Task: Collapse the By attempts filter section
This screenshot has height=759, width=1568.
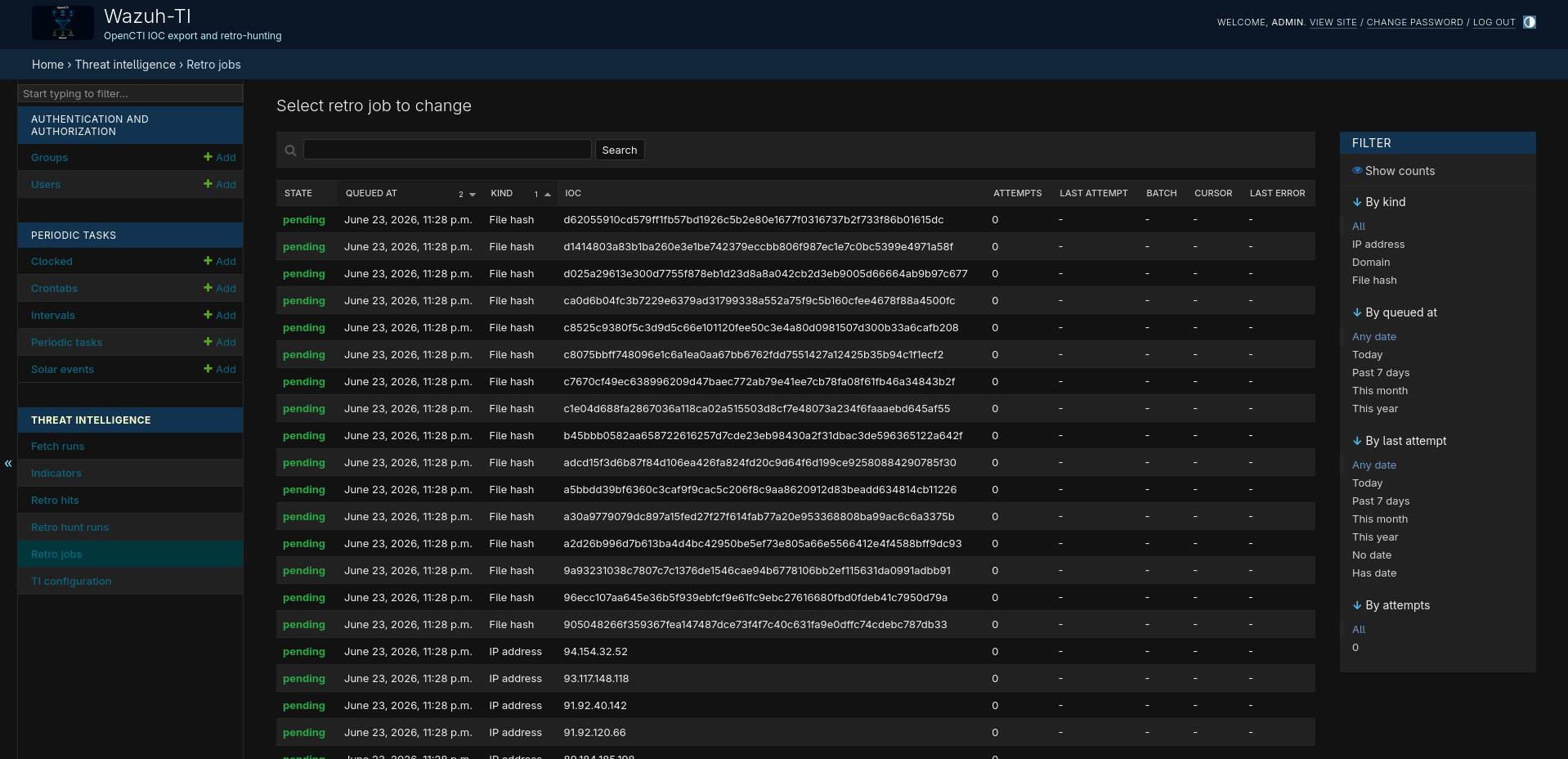Action: coord(1391,605)
